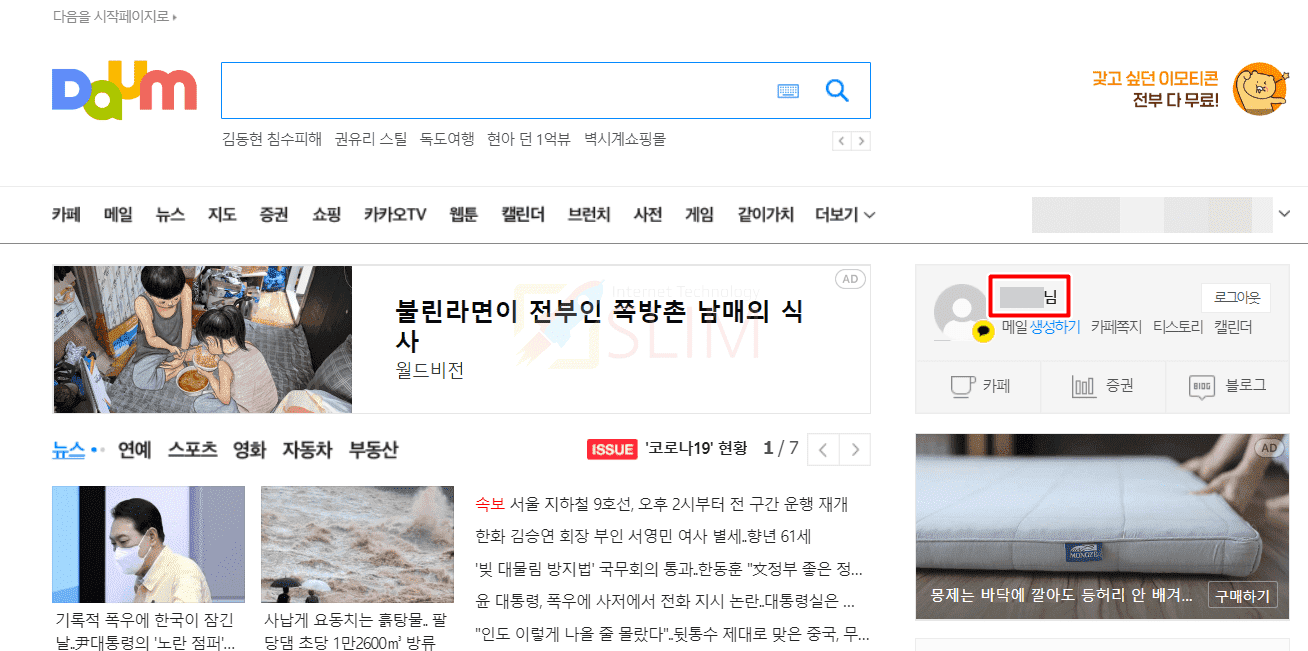
Task: Open 캘린더 link in profile box
Action: 1233,327
